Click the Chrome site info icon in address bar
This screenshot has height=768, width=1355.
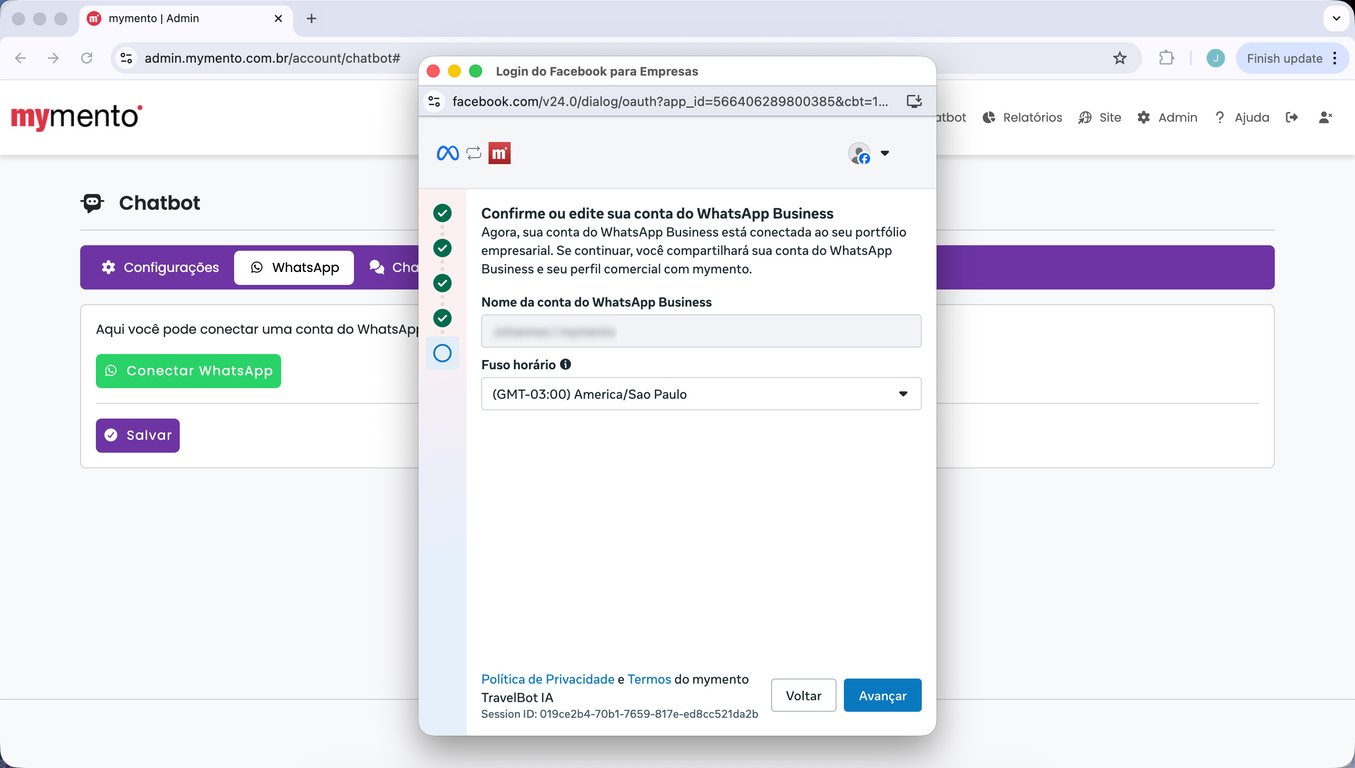point(126,58)
